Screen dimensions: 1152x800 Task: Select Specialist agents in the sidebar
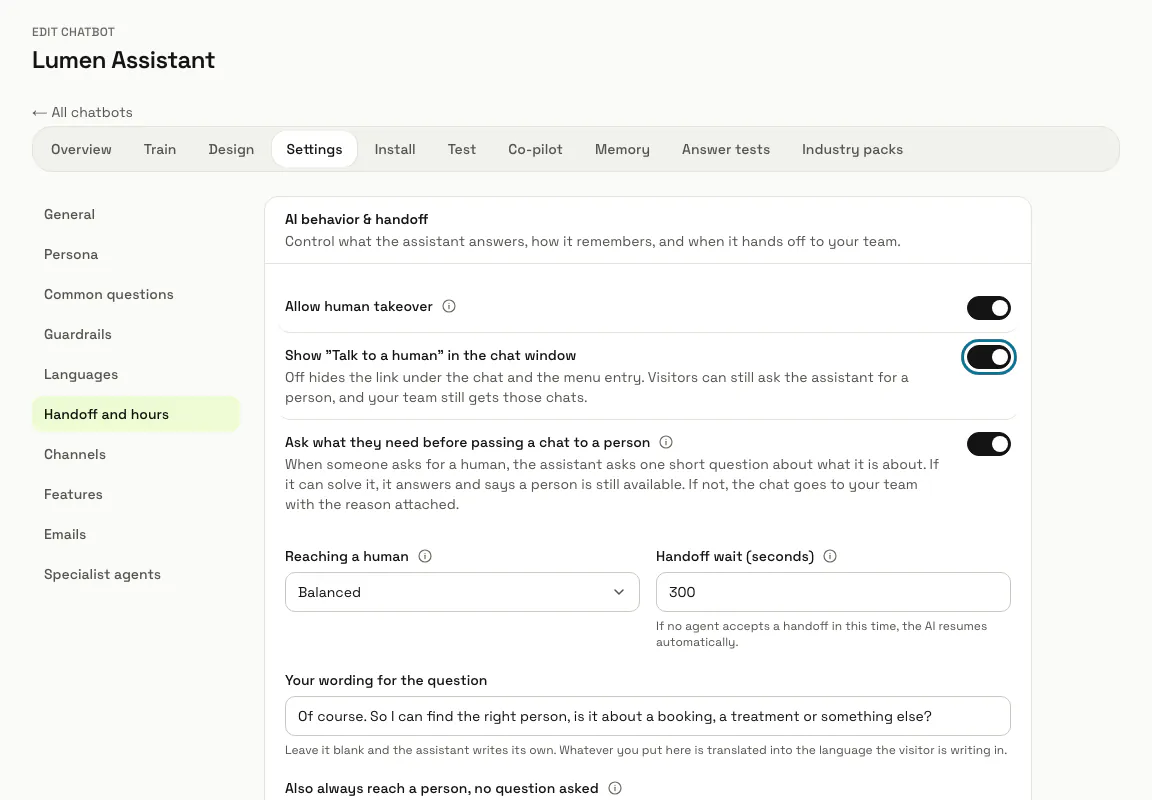(x=136, y=574)
